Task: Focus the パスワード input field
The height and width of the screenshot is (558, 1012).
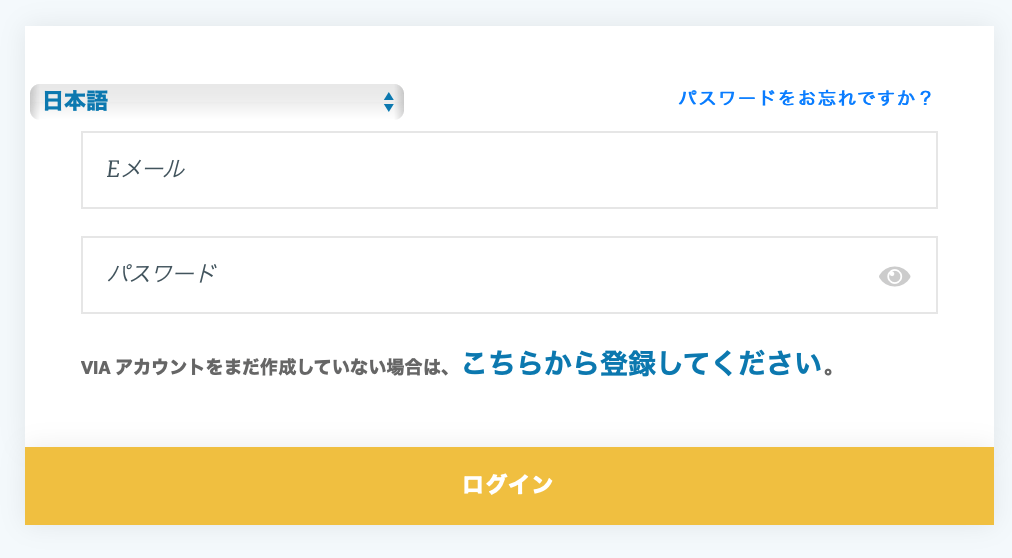Action: click(x=480, y=275)
